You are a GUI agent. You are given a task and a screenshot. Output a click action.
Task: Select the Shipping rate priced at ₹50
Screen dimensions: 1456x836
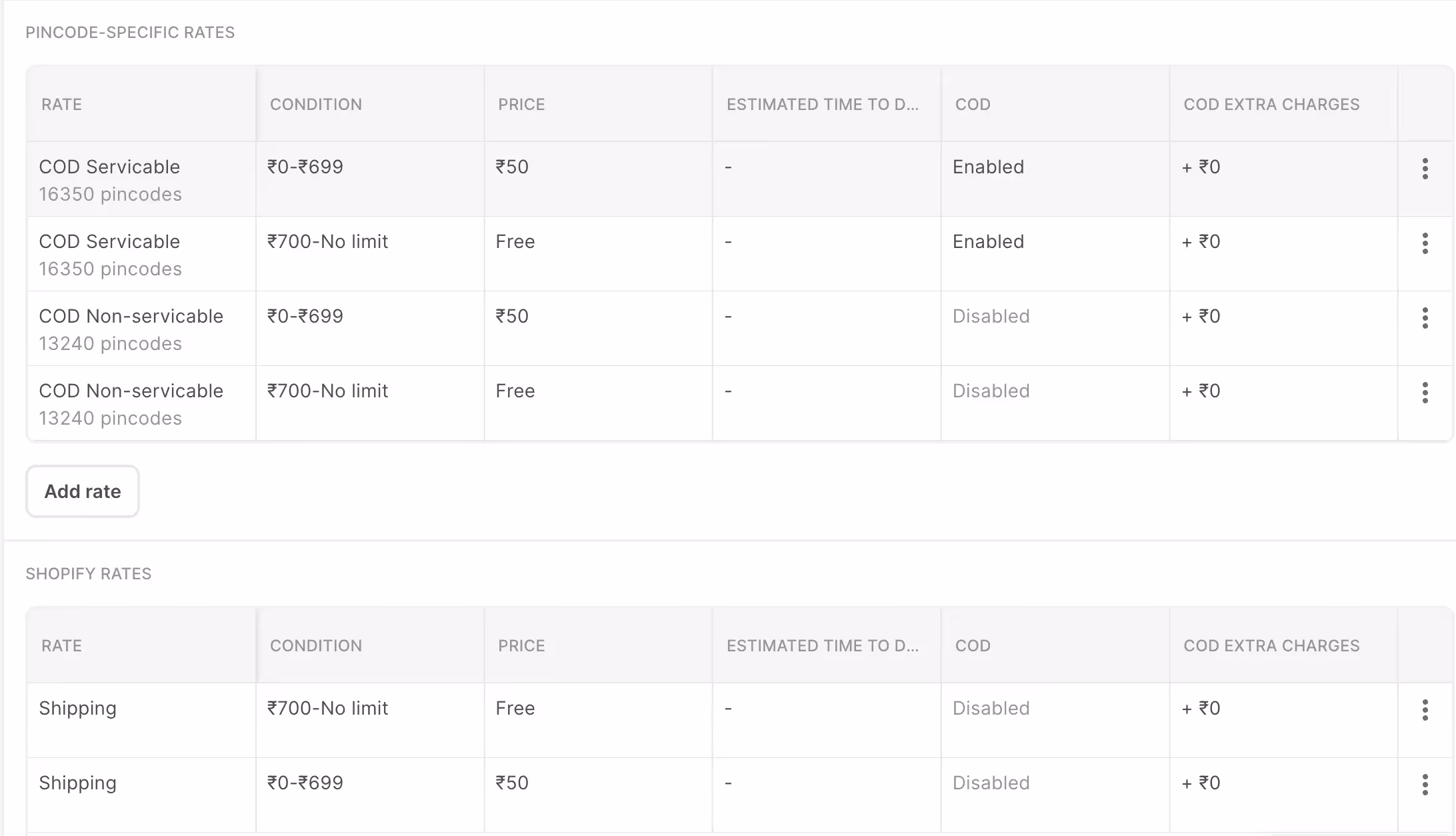pyautogui.click(x=77, y=783)
